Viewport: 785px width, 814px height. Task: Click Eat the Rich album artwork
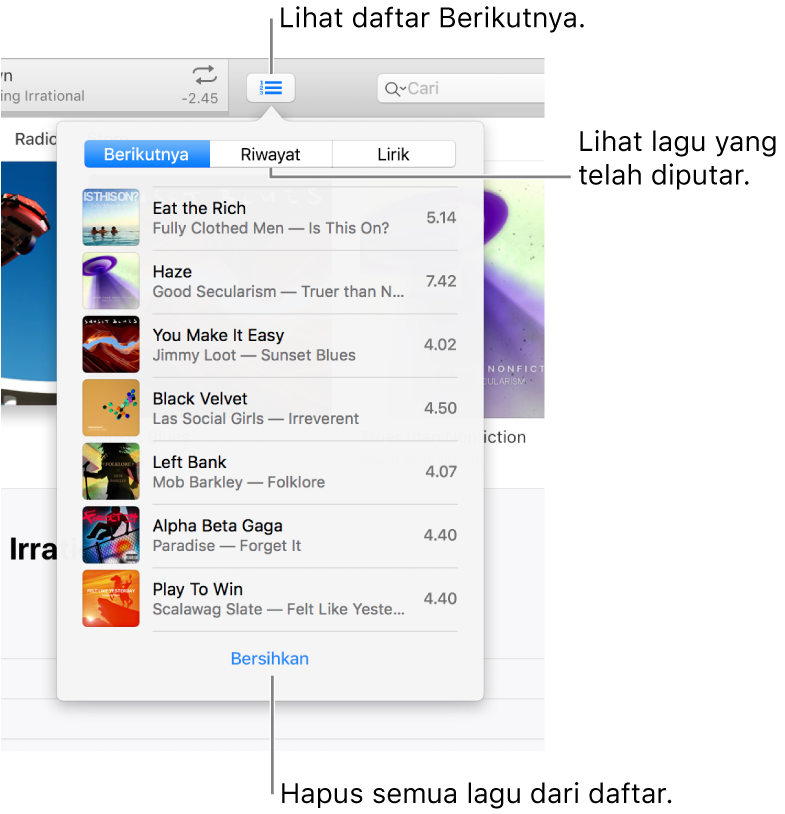pos(111,217)
